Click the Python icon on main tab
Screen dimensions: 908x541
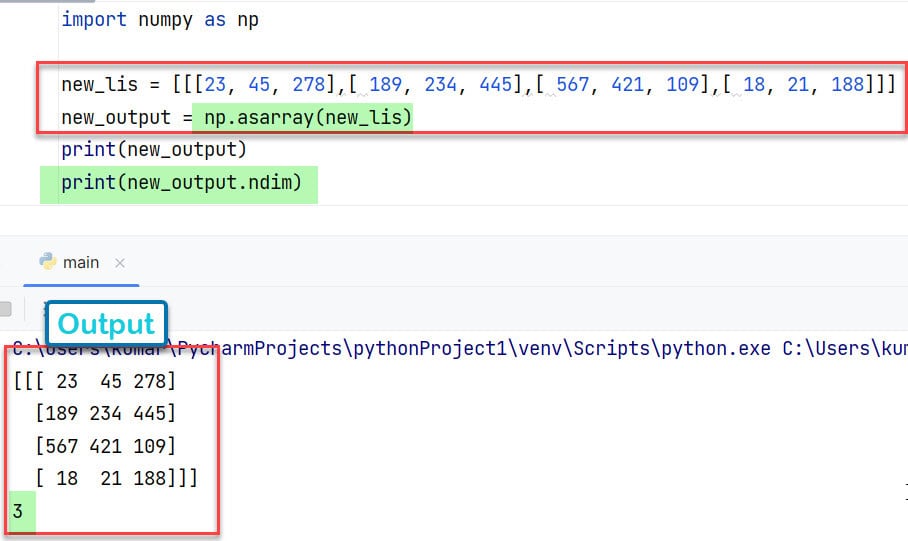(x=47, y=262)
